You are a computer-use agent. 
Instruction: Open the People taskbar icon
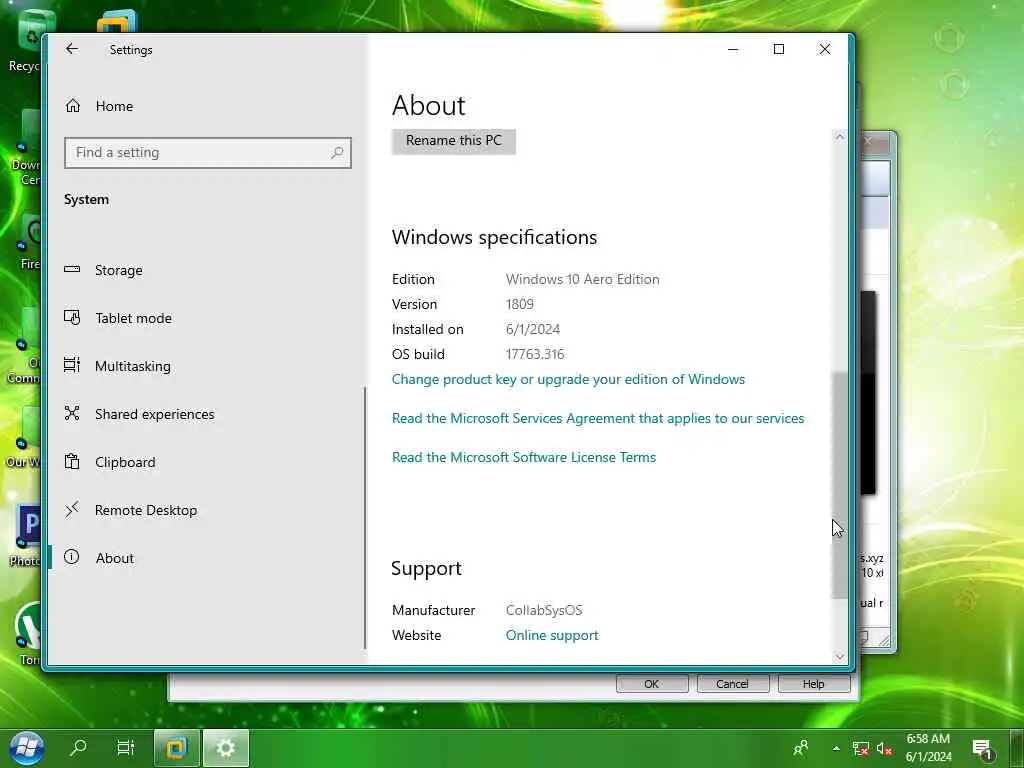pos(801,748)
